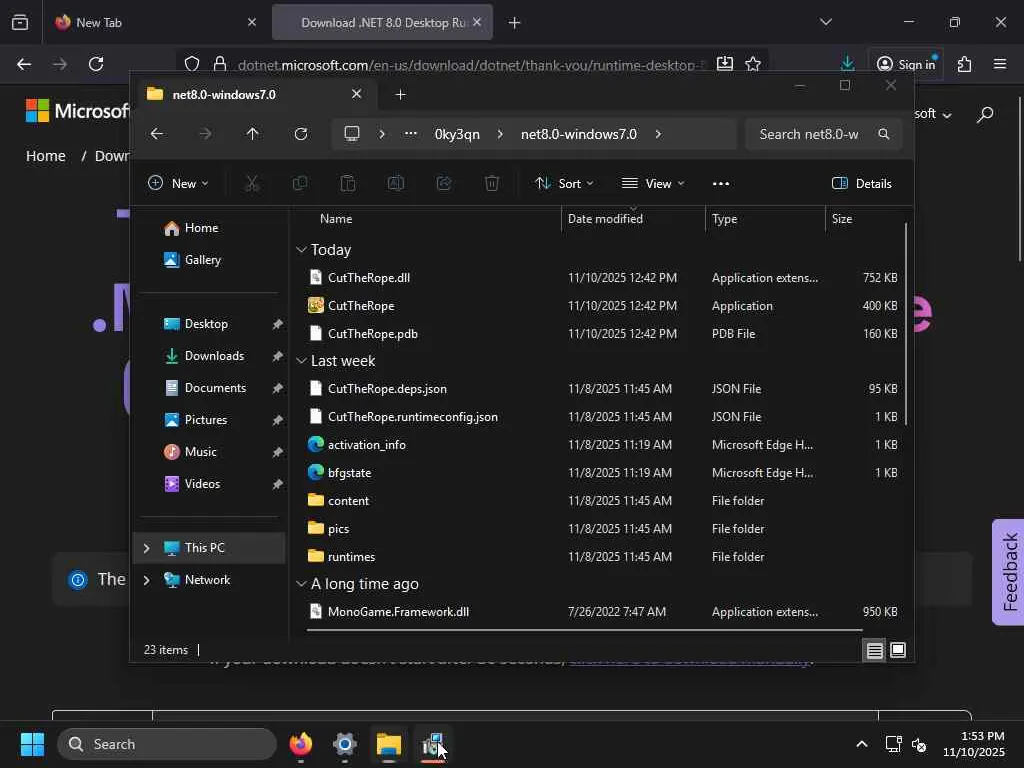Show hidden path ellipsis in address bar
The width and height of the screenshot is (1024, 768).
click(410, 134)
